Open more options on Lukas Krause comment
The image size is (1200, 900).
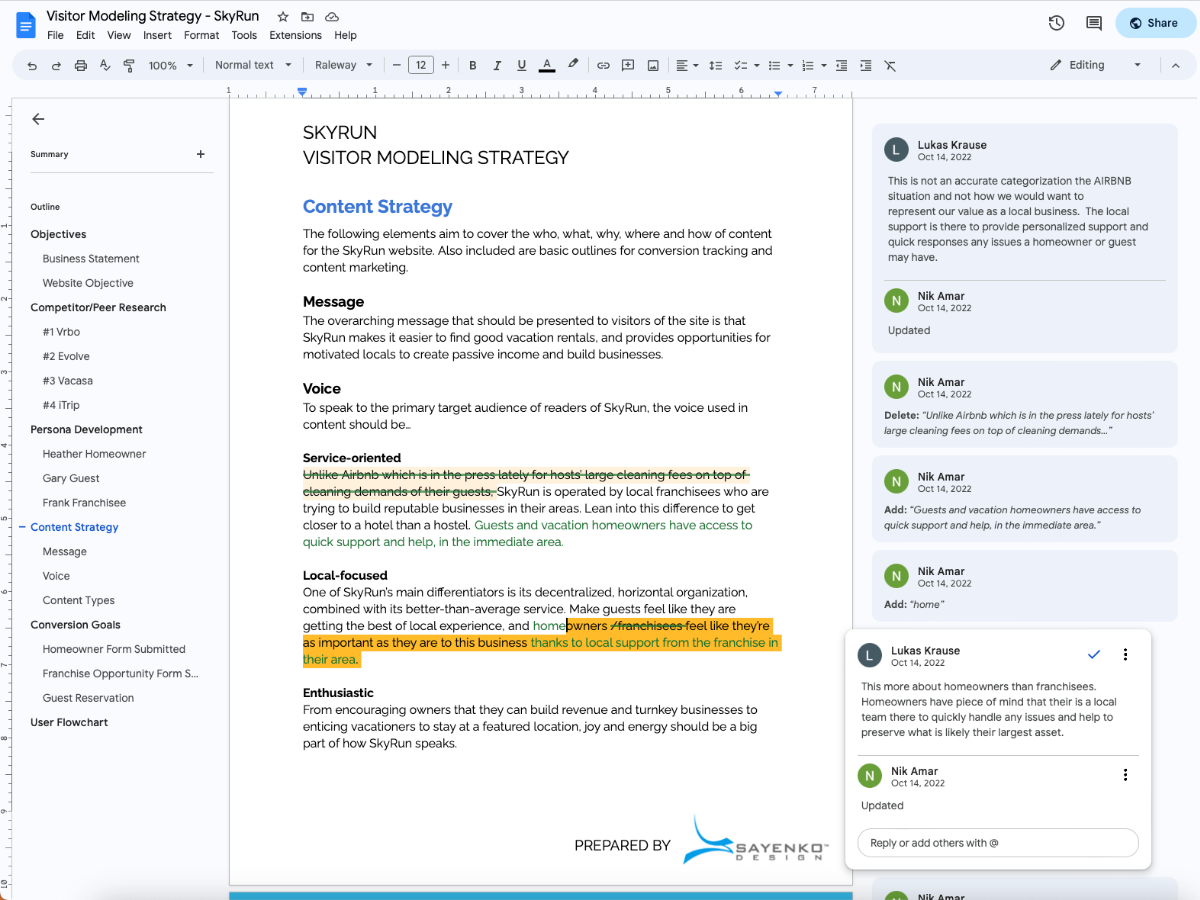1125,654
